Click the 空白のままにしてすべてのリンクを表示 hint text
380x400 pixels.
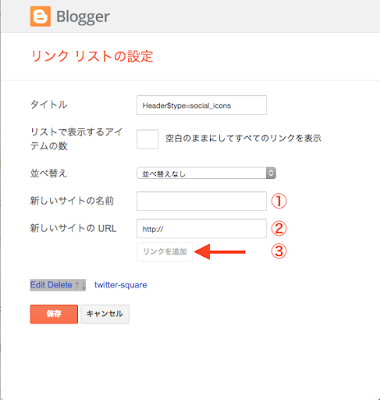pyautogui.click(x=243, y=138)
